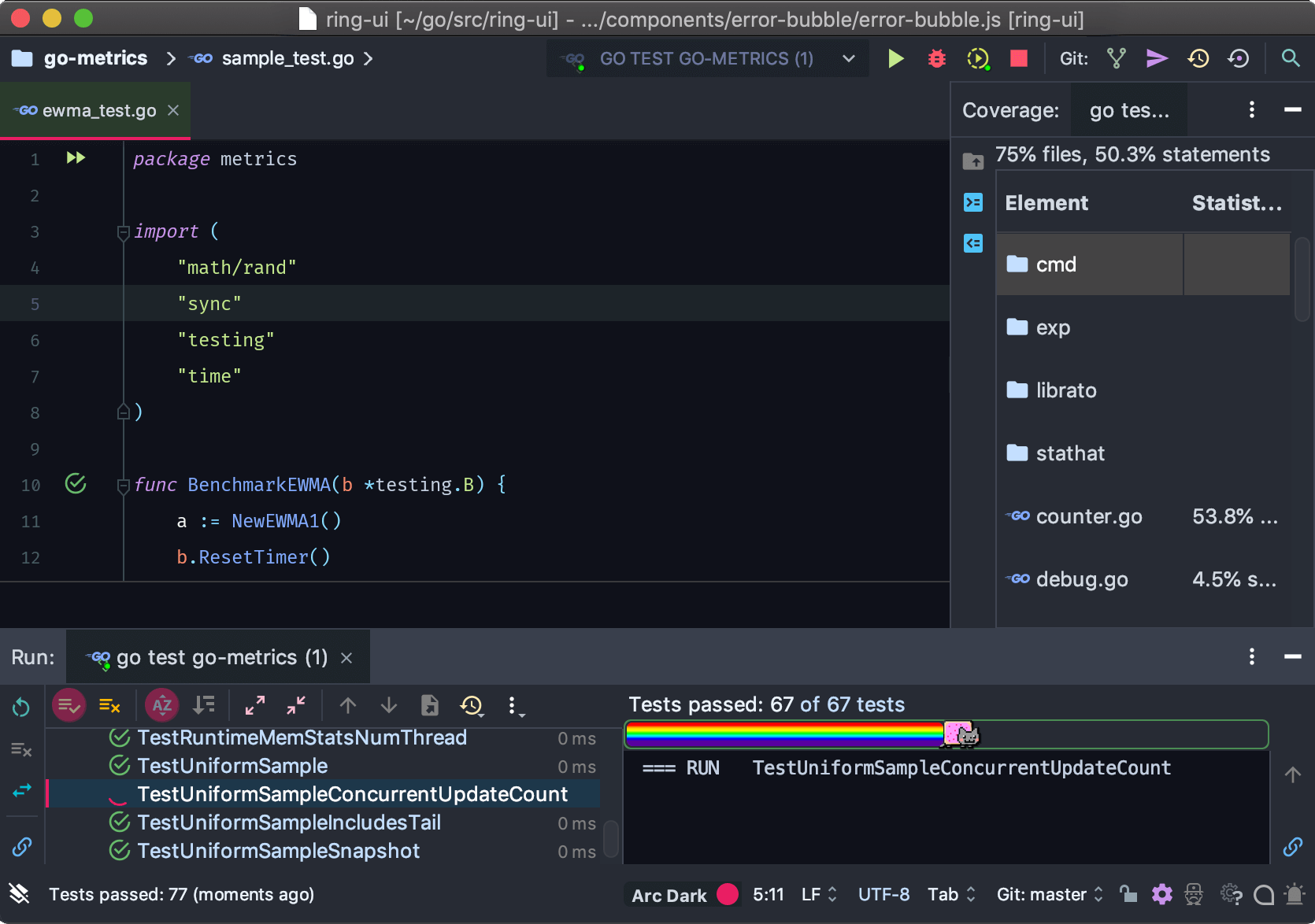Select TestUniformSampleIncludesTail test
The height and width of the screenshot is (924, 1315).
pos(288,822)
